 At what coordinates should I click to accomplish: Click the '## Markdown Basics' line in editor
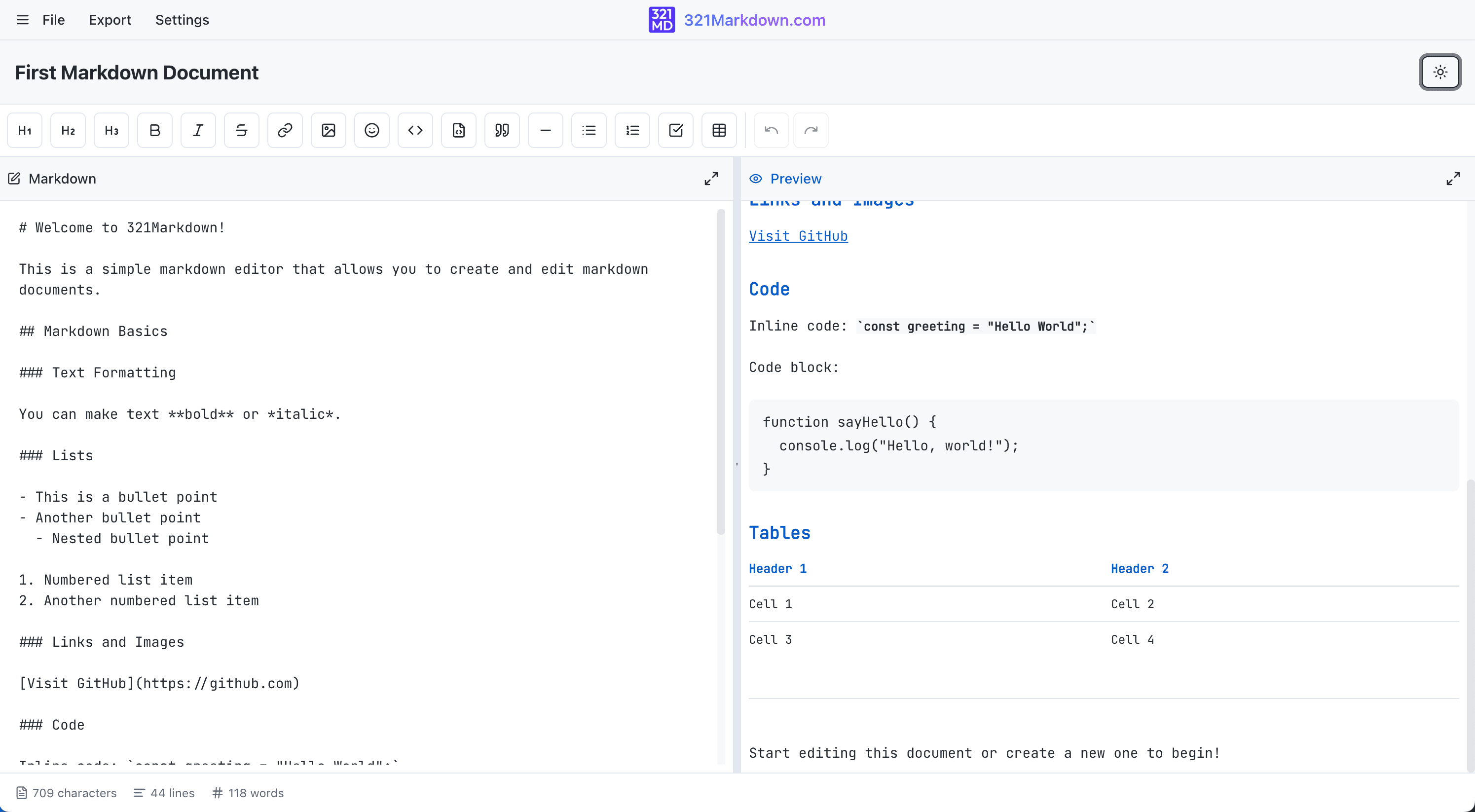click(93, 332)
